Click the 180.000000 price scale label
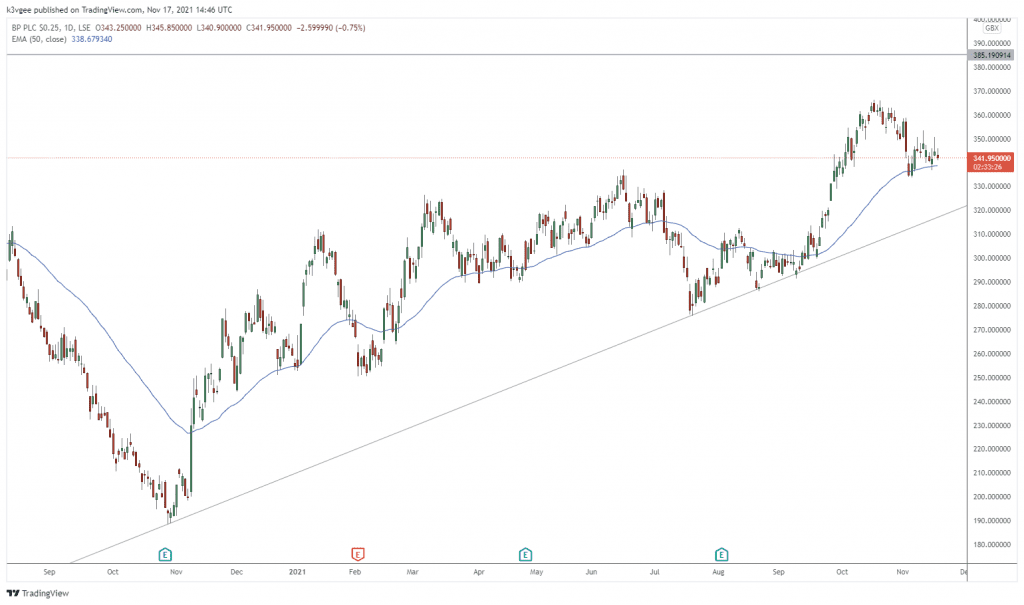The height and width of the screenshot is (605, 1024). (993, 545)
